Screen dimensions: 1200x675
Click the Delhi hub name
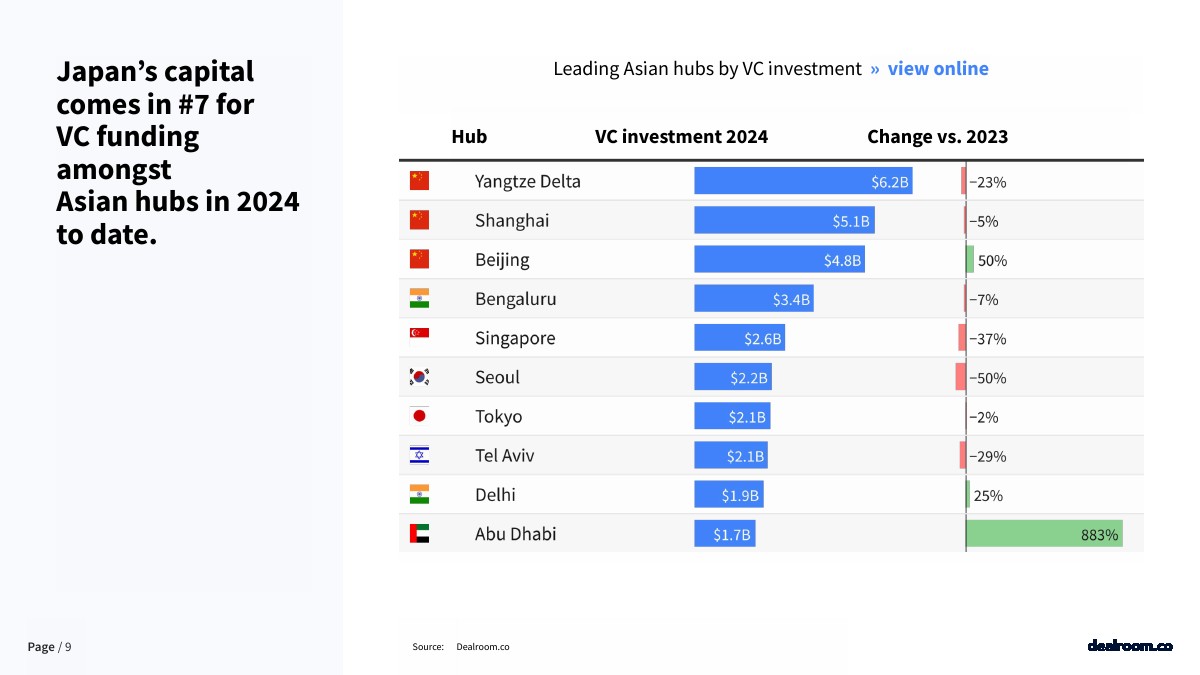coord(495,495)
